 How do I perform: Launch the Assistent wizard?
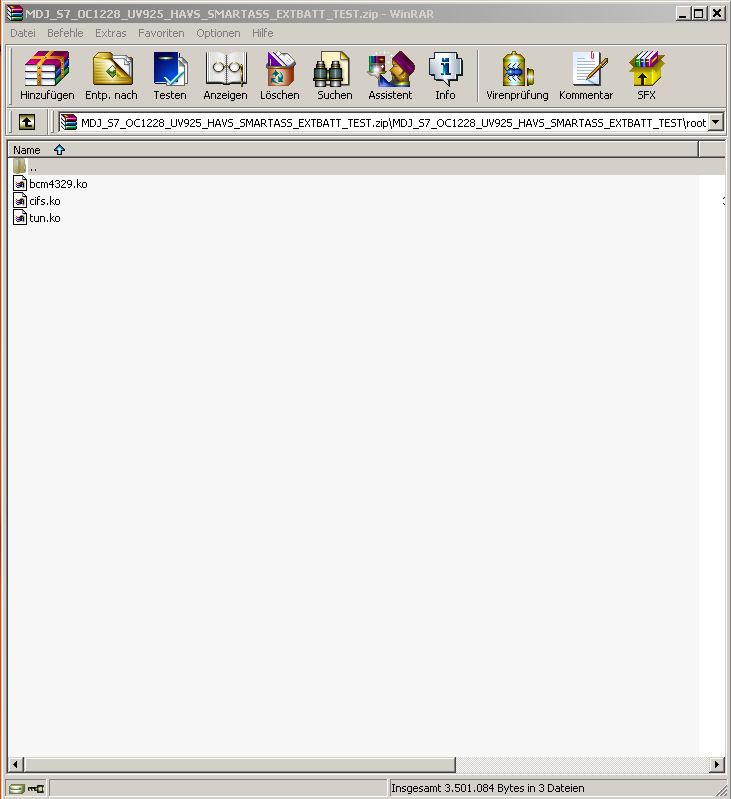click(x=391, y=69)
